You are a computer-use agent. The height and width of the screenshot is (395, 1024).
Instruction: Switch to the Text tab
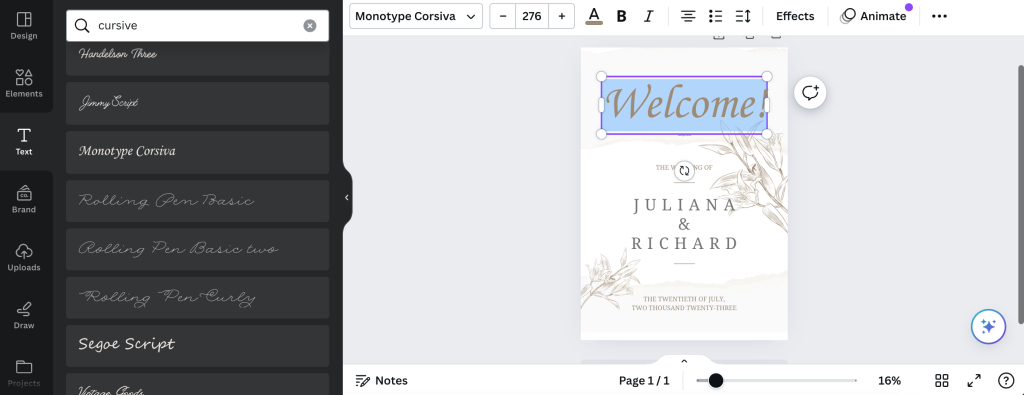pos(24,142)
